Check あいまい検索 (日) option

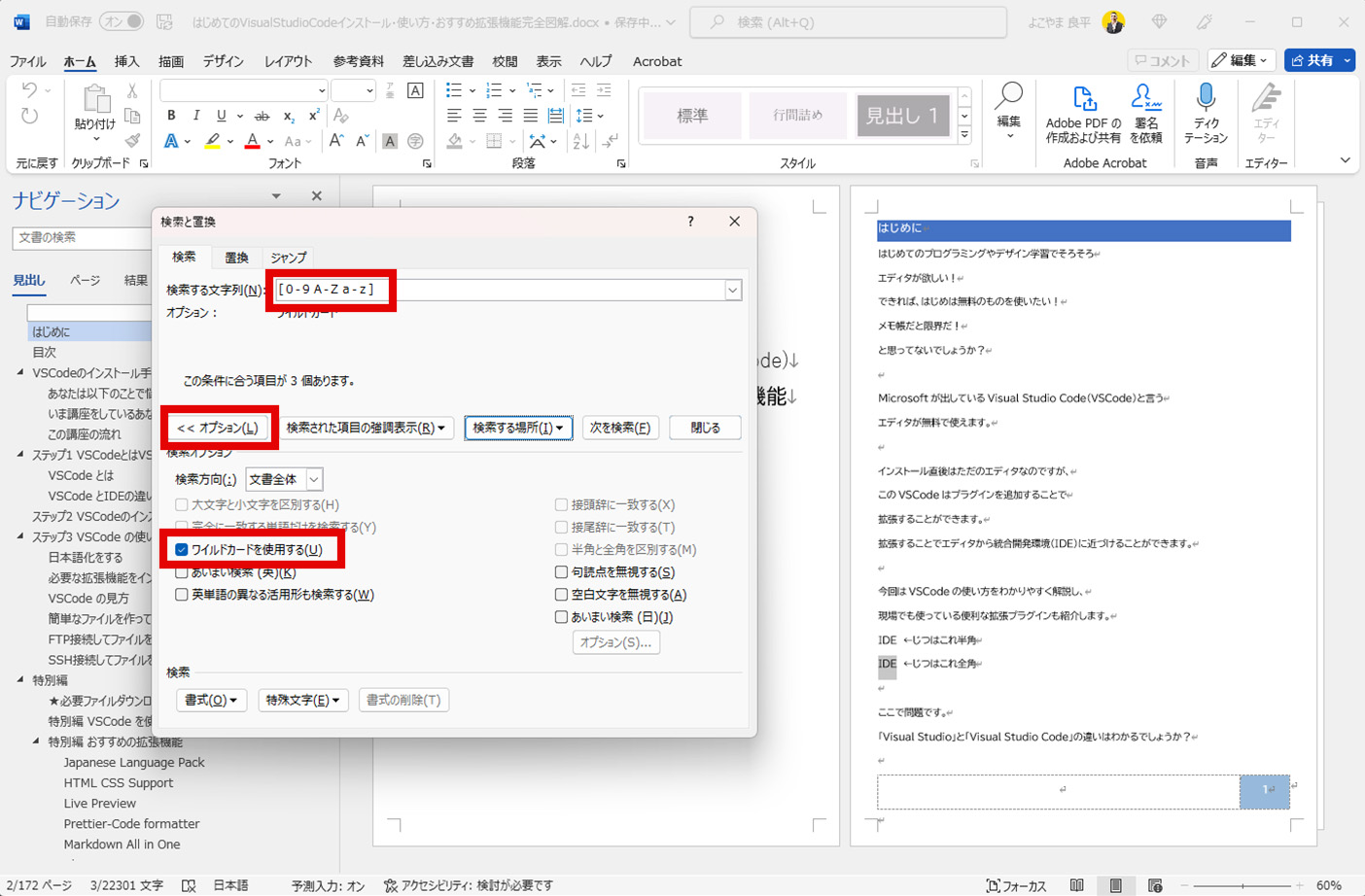click(561, 617)
